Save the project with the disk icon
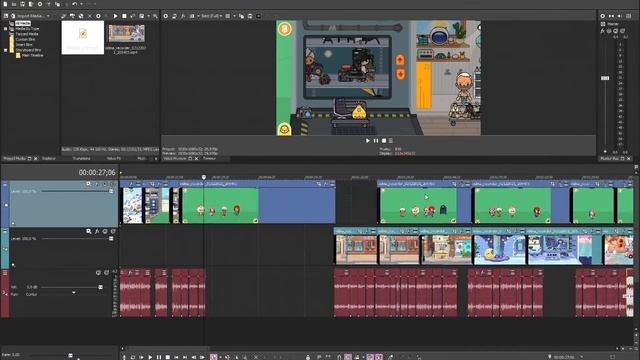 click(22, 4)
